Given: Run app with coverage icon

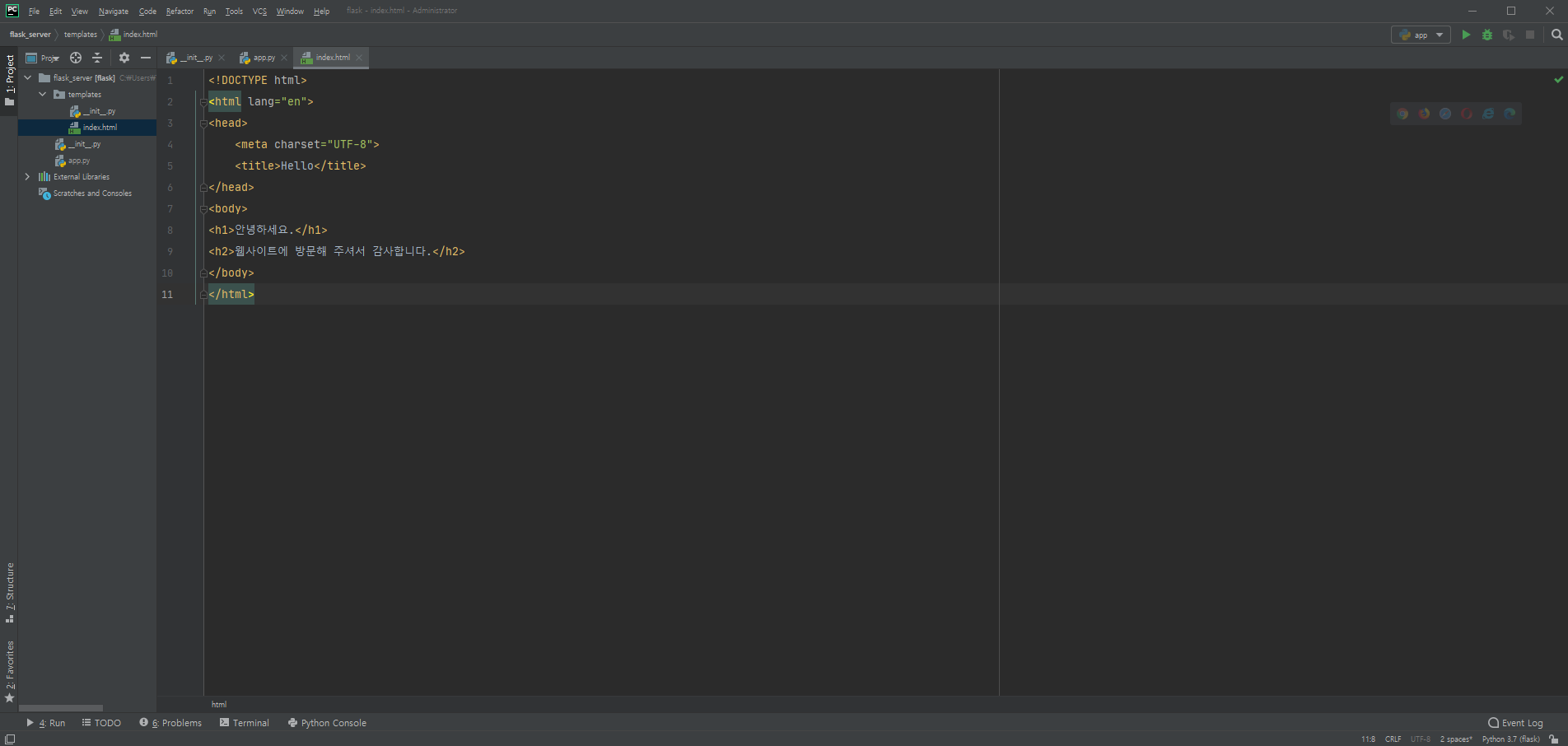Looking at the screenshot, I should [1509, 35].
